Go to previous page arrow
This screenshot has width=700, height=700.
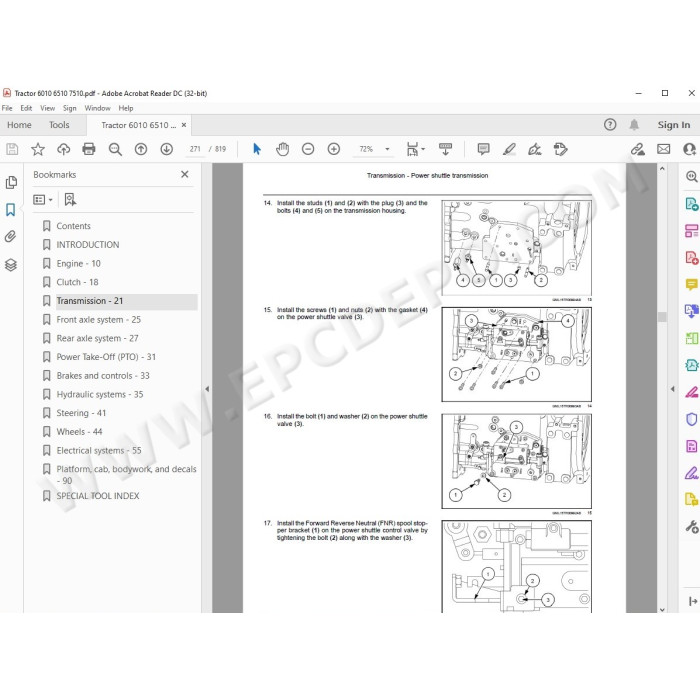pyautogui.click(x=141, y=149)
